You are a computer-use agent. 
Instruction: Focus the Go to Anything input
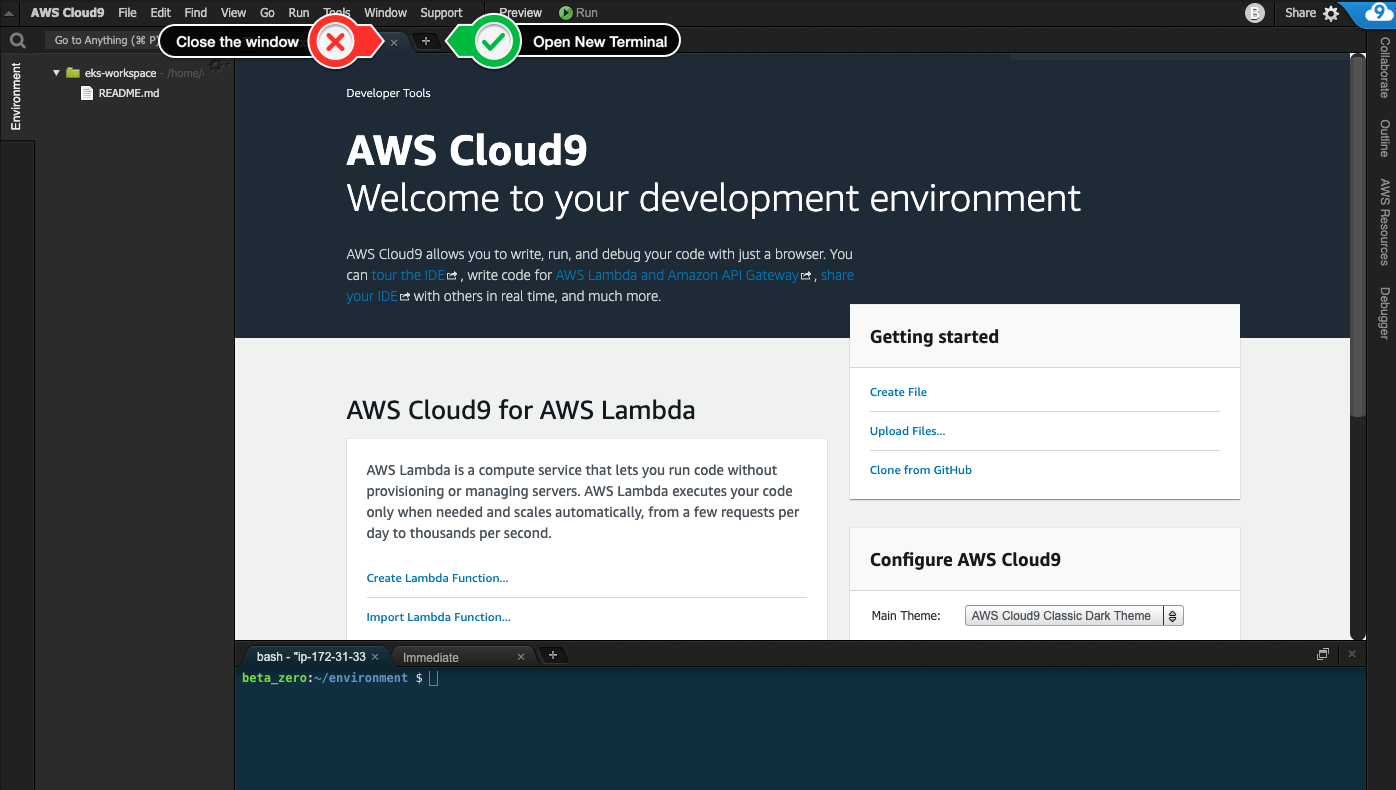(100, 41)
